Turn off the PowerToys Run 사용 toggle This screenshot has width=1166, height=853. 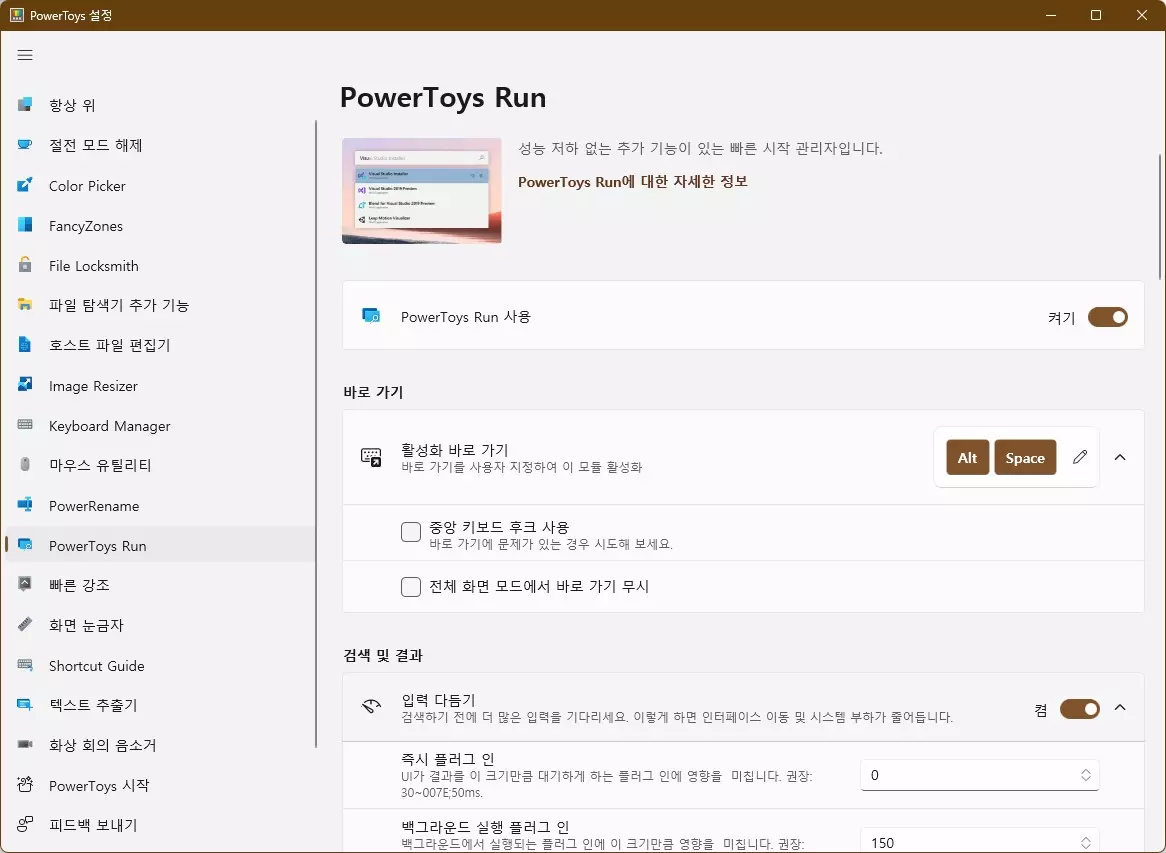click(x=1107, y=316)
